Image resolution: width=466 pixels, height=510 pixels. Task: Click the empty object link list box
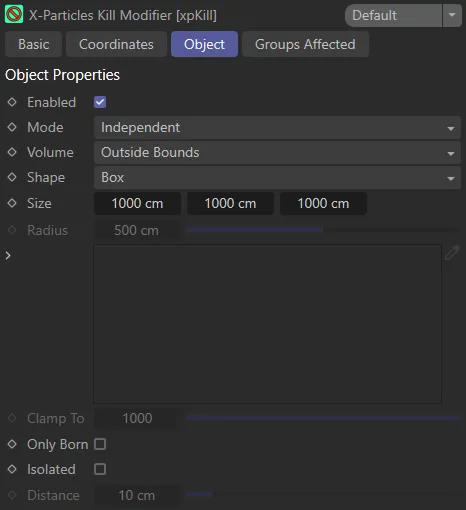(268, 324)
